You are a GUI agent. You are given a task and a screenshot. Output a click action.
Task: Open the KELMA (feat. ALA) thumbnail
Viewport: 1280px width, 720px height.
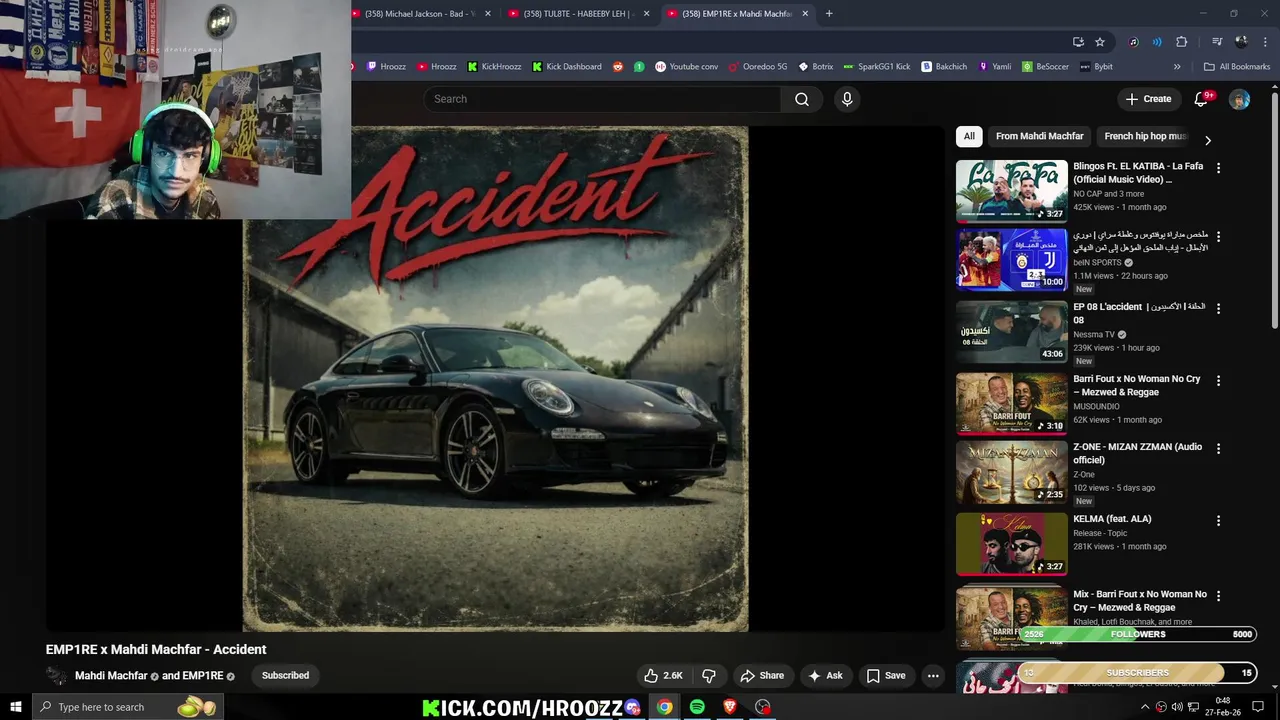pos(1011,544)
